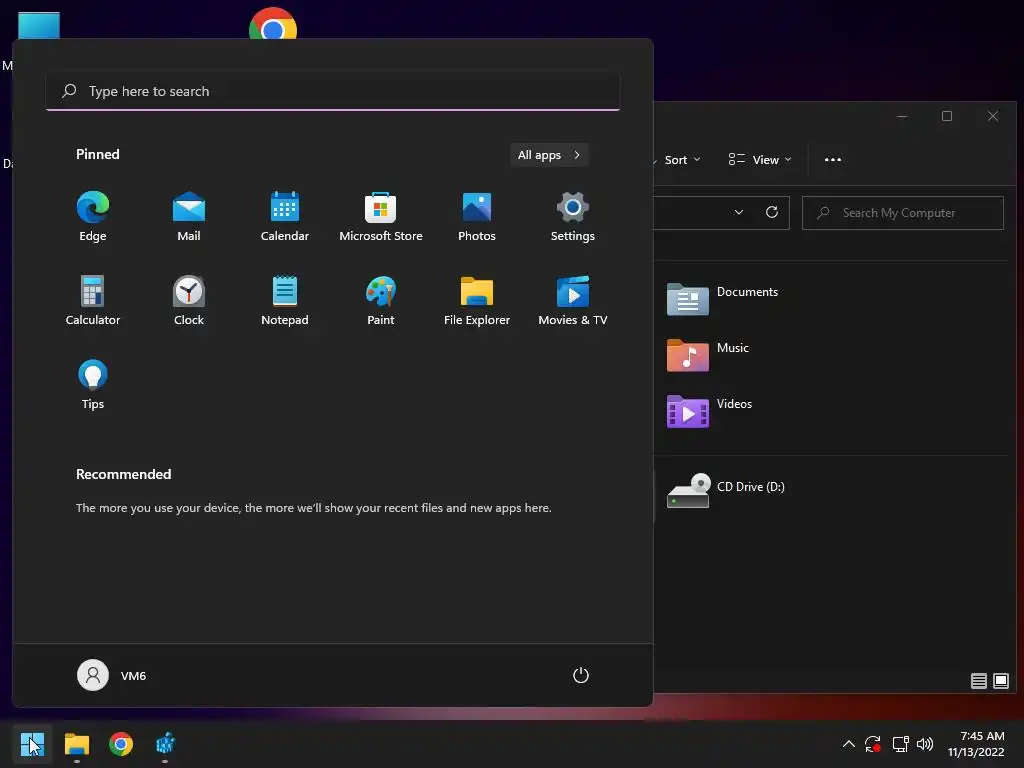Launch the Photos app
This screenshot has width=1024, height=768.
(x=477, y=217)
